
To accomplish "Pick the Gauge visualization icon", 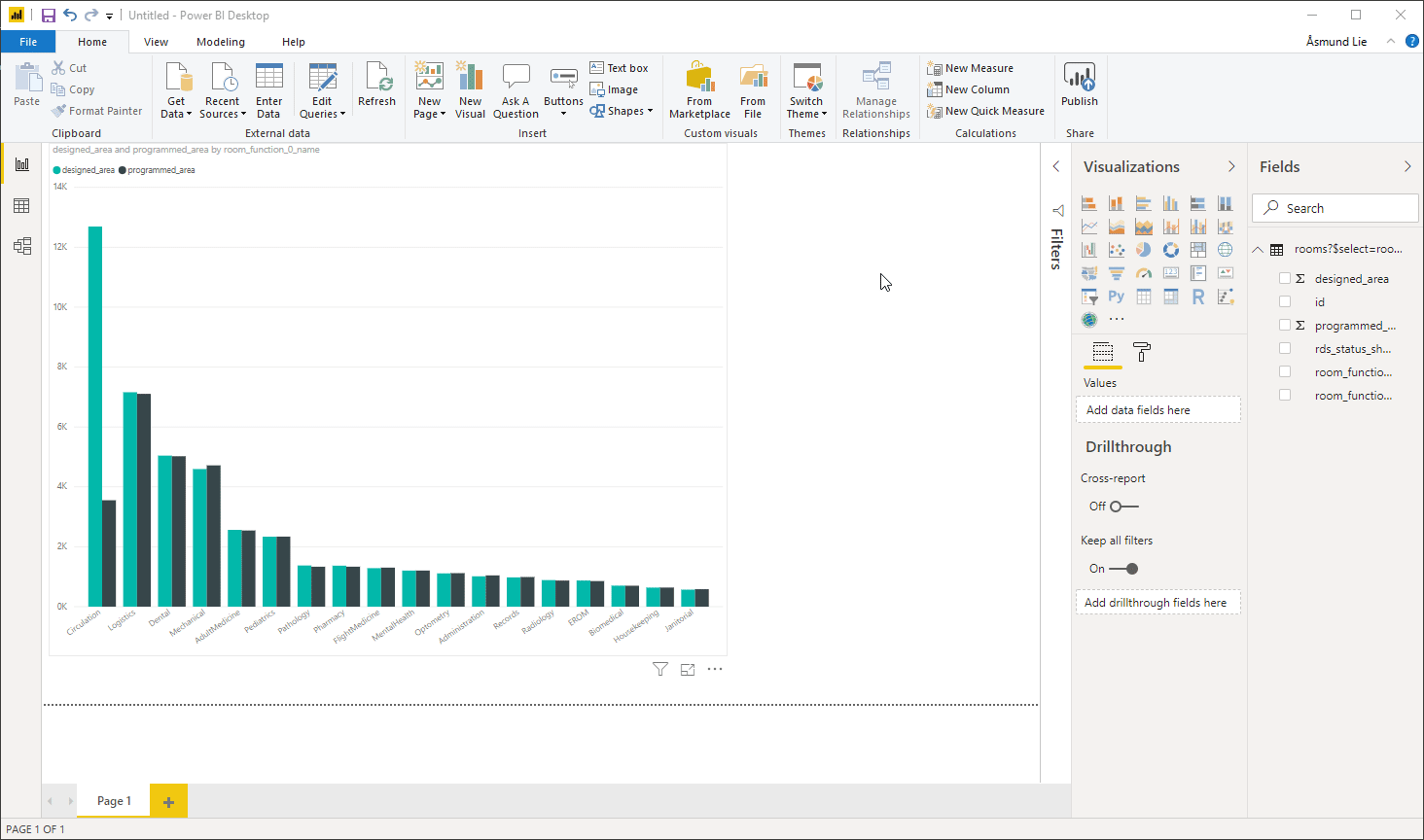I will (x=1143, y=272).
